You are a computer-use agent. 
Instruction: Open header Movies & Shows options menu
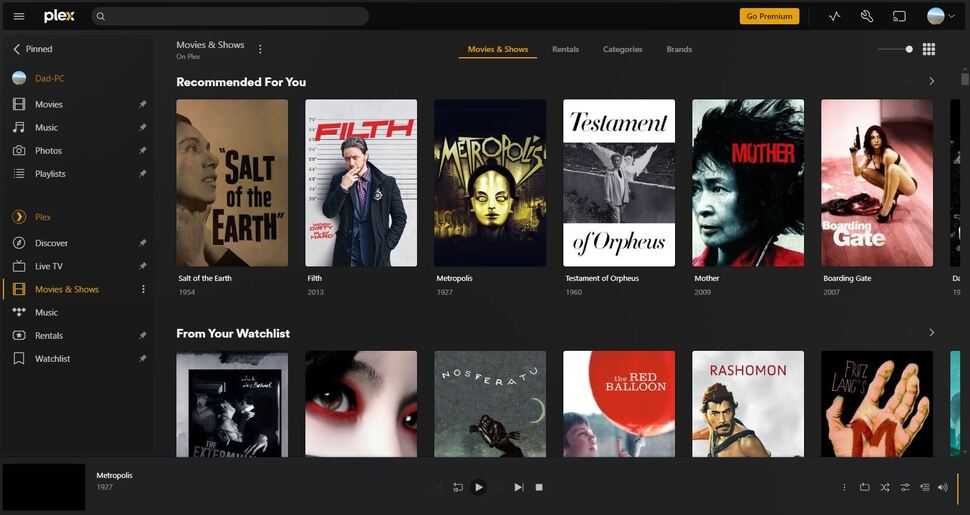260,49
